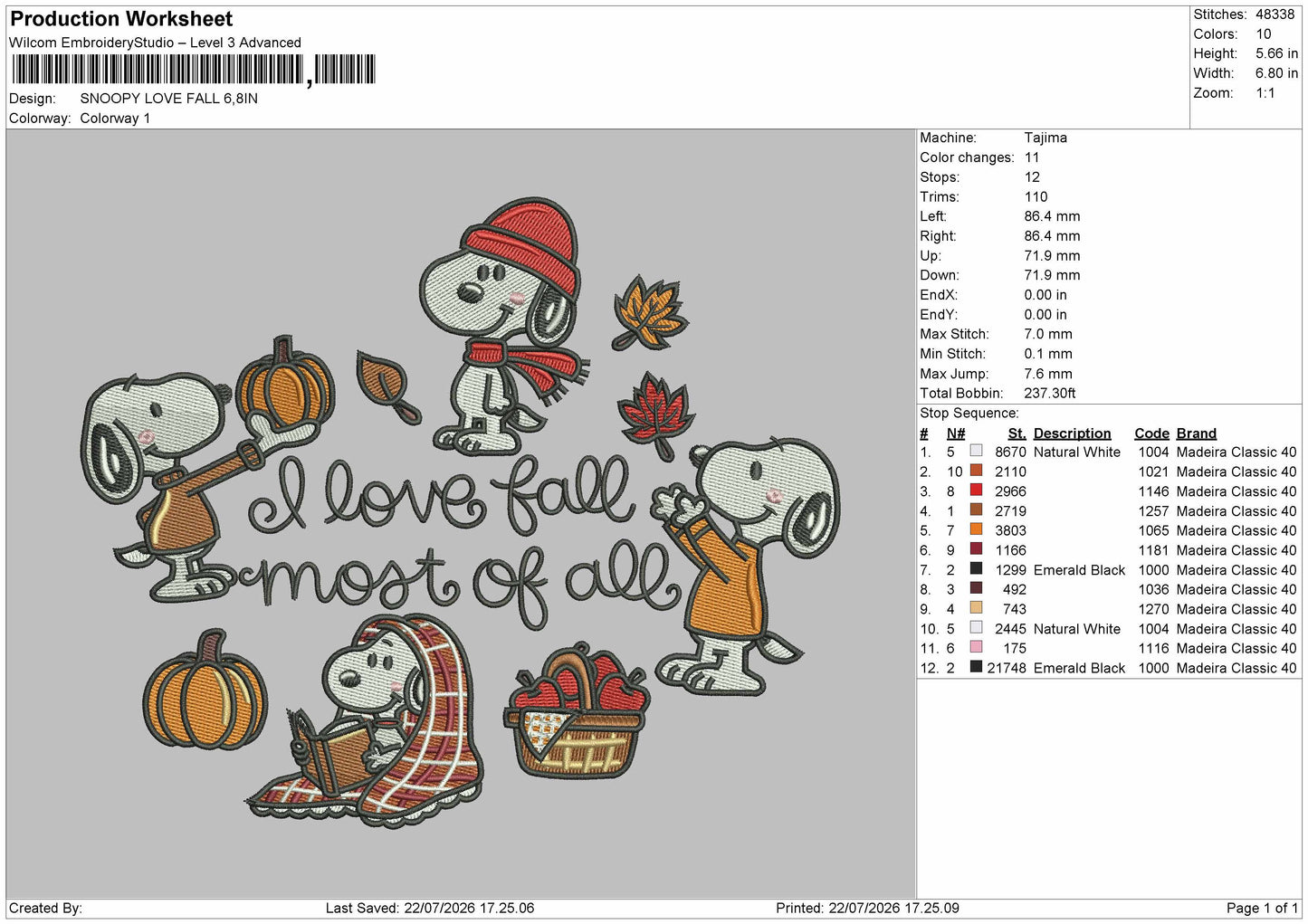Click the swatch for code 1036
Image resolution: width=1308 pixels, height=924 pixels.
(x=976, y=588)
